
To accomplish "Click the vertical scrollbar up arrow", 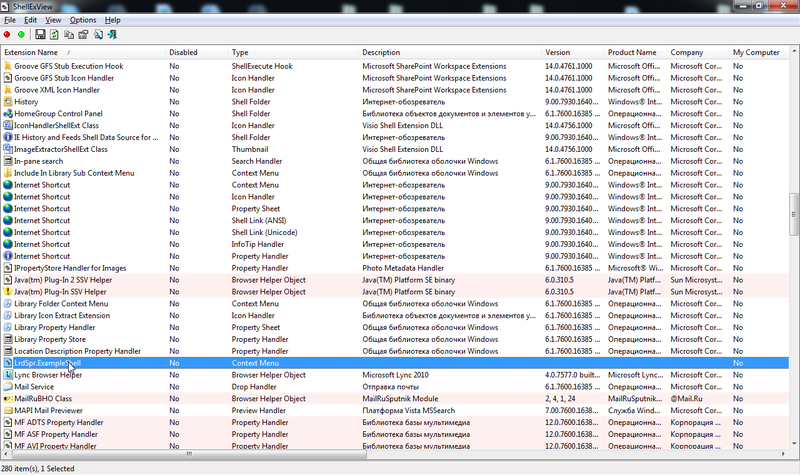I will point(794,51).
